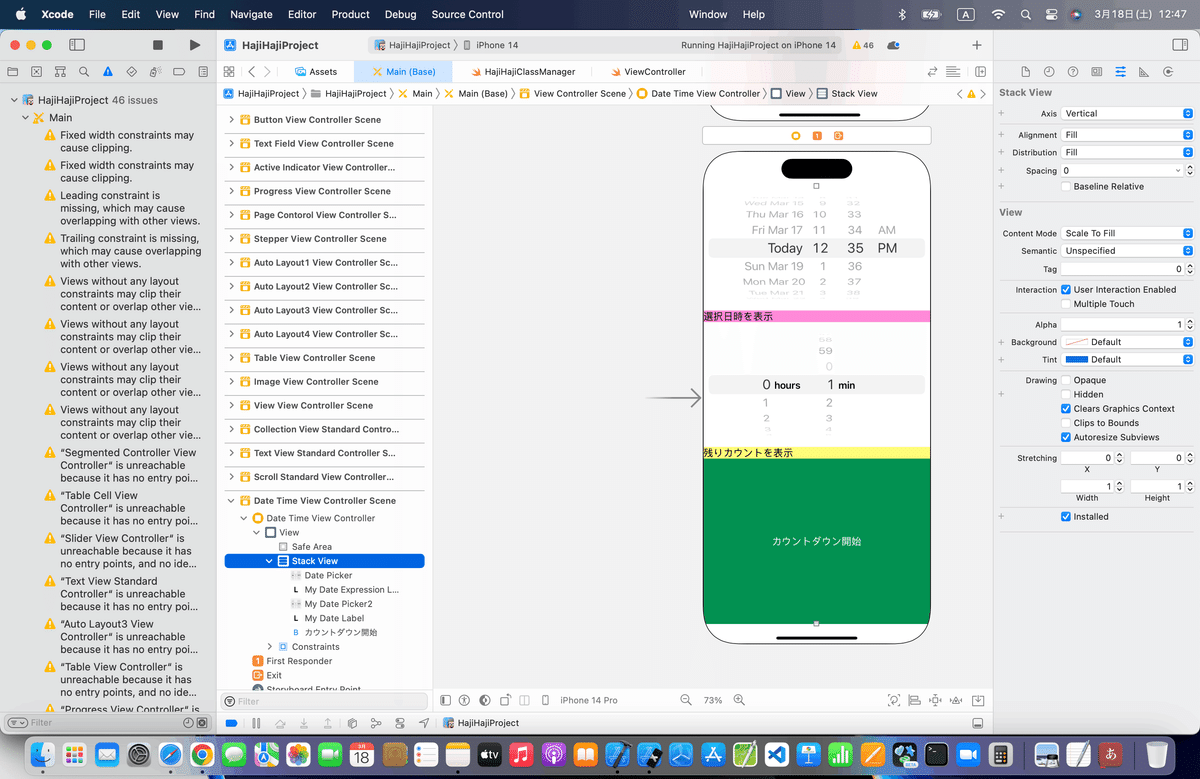The width and height of the screenshot is (1200, 779).
Task: Show the Quick Help inspector
Action: click(1073, 72)
